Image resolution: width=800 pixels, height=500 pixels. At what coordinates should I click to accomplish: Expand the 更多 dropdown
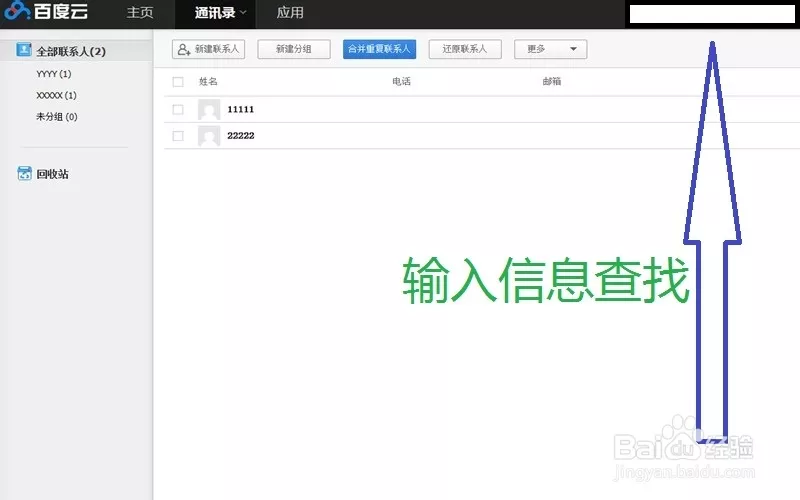point(550,49)
